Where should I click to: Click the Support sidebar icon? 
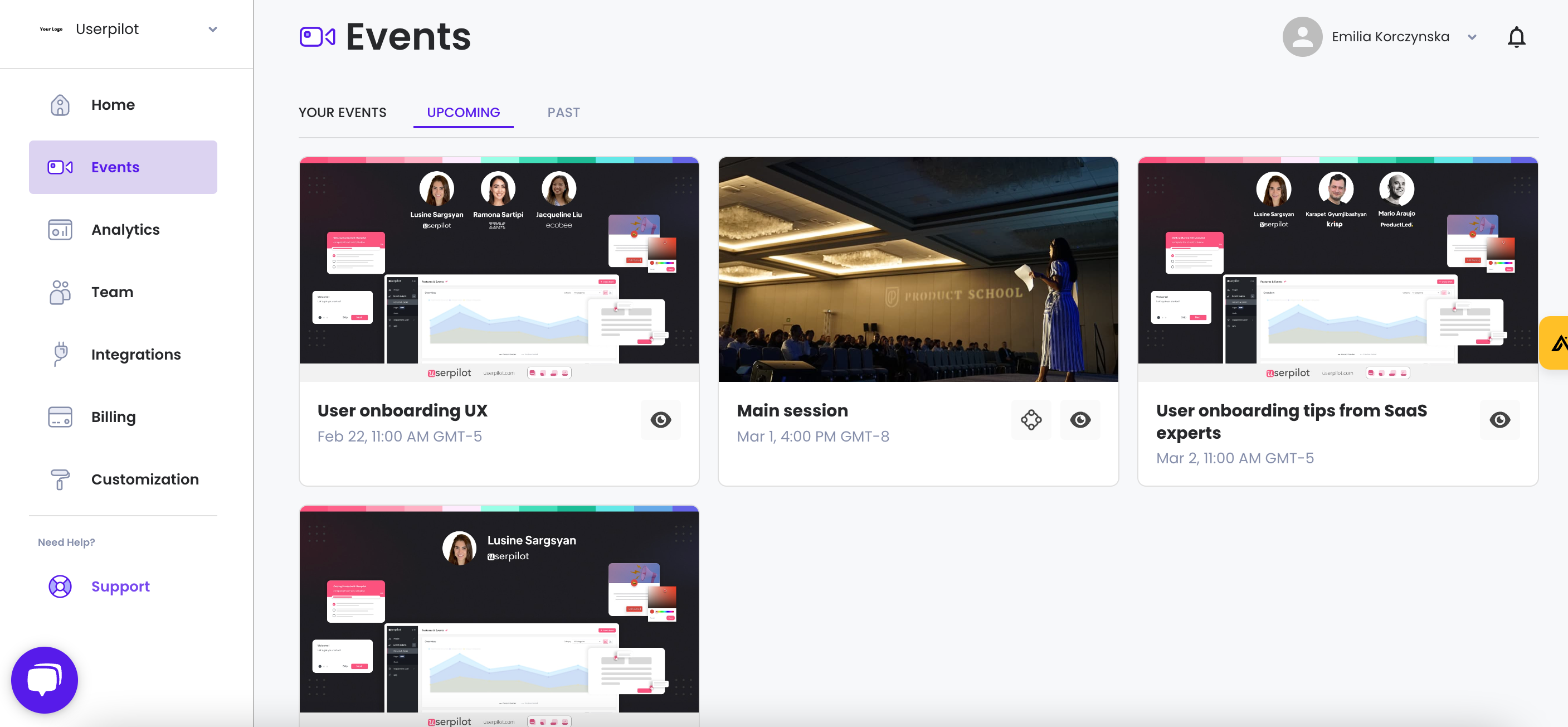(60, 586)
